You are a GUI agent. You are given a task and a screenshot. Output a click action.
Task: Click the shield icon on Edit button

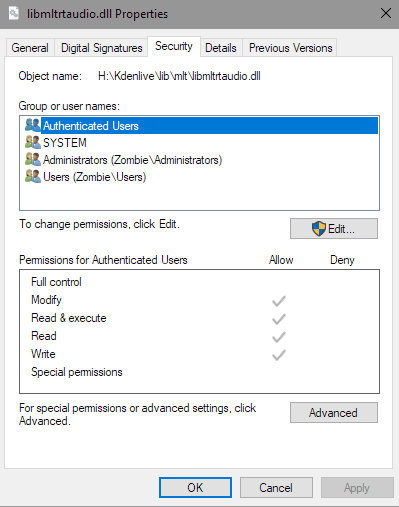(319, 229)
